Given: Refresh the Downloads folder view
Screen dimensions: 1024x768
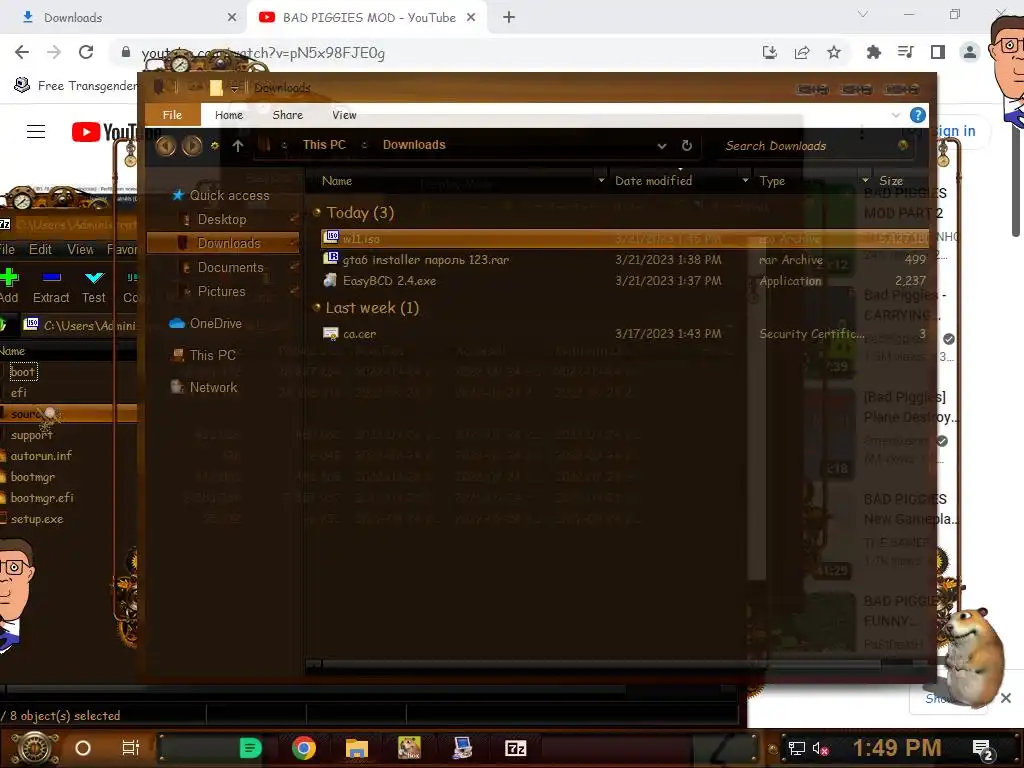Looking at the screenshot, I should 686,146.
